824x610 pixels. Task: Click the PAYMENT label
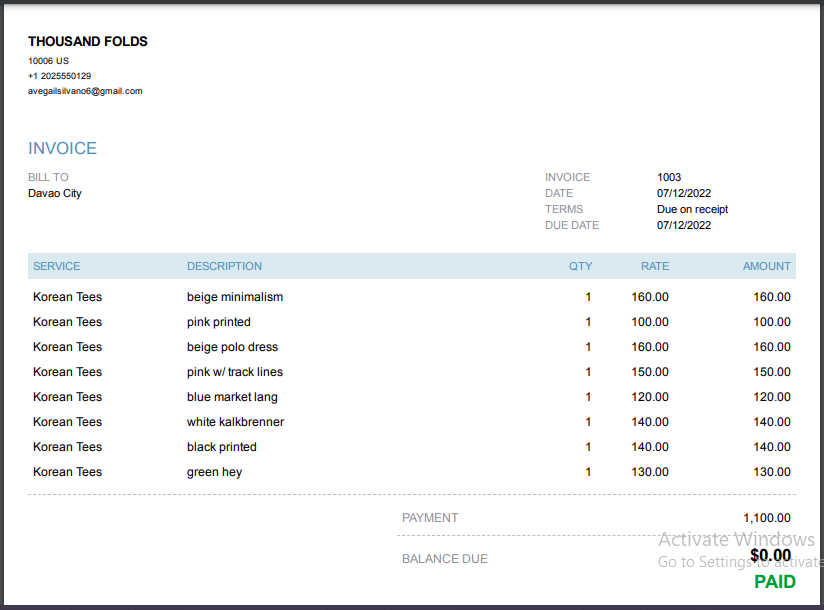430,518
